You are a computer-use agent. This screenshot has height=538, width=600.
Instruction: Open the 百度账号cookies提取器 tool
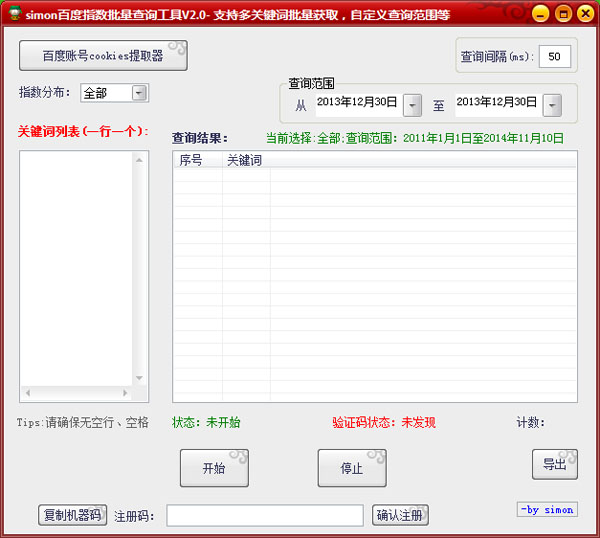tap(103, 56)
